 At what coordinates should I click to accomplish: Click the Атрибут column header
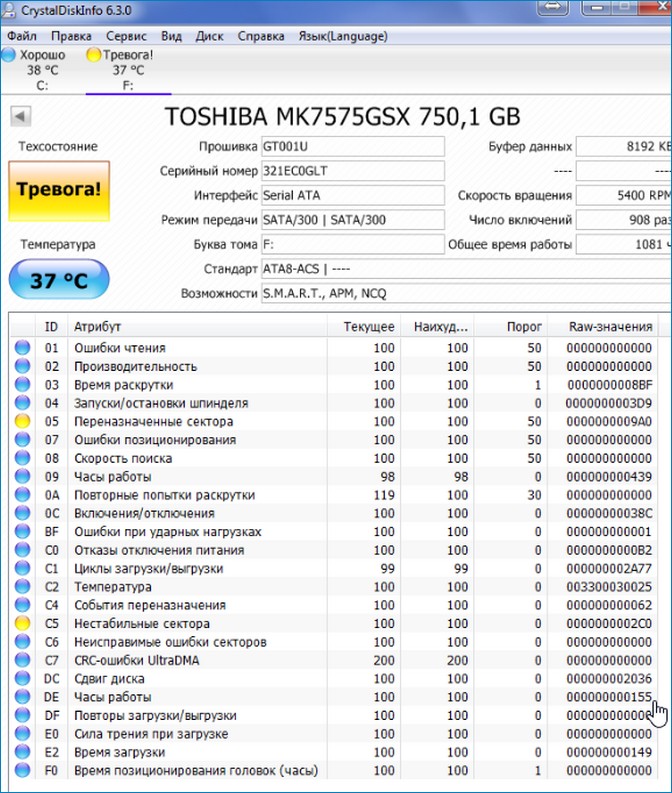98,326
